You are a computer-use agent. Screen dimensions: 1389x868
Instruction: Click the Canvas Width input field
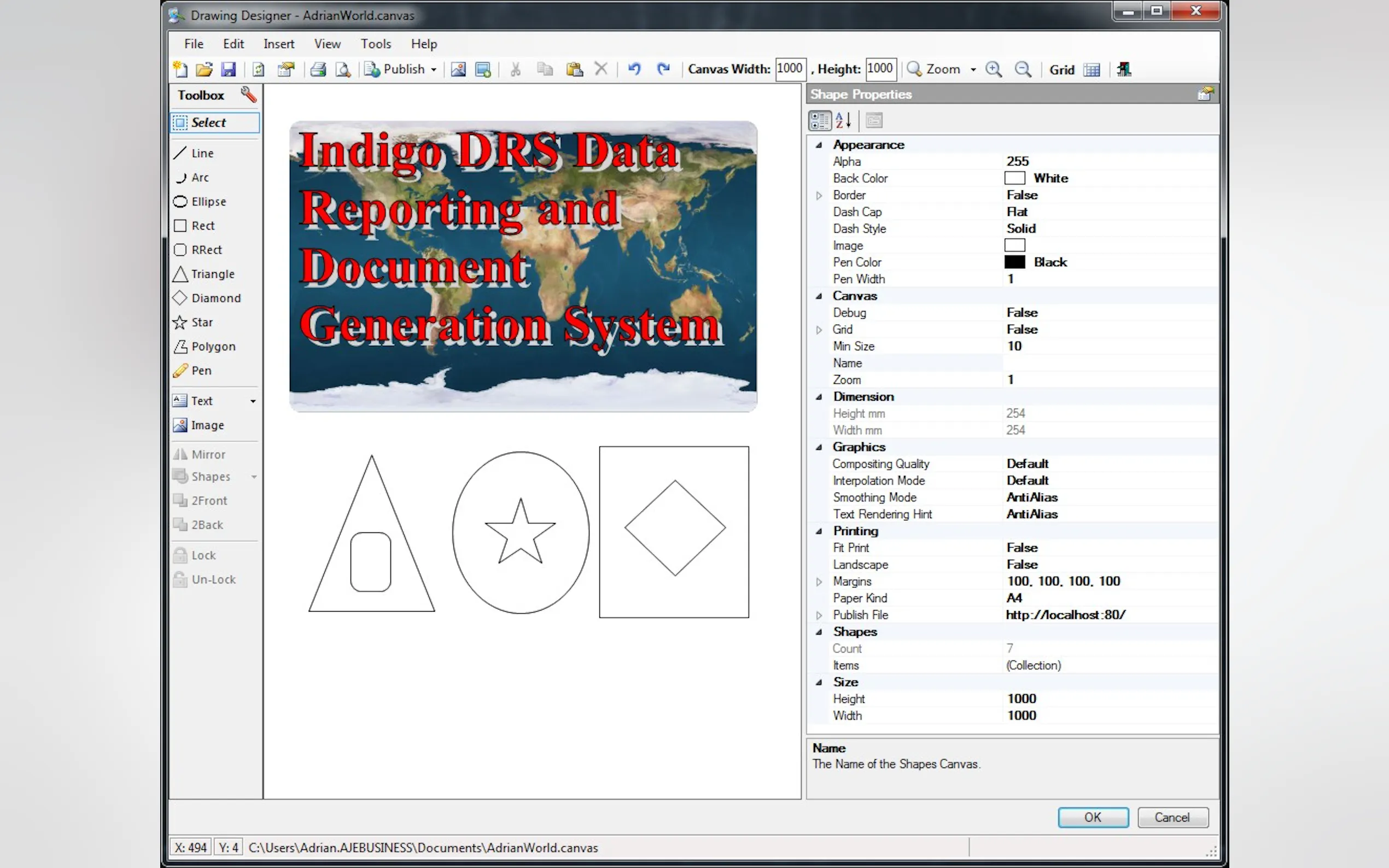coord(790,69)
